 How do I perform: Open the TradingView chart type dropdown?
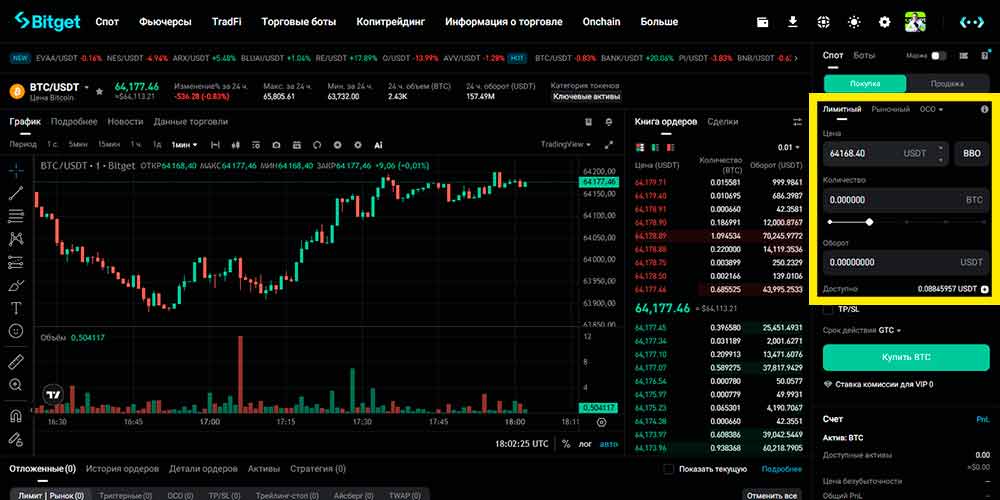(566, 145)
